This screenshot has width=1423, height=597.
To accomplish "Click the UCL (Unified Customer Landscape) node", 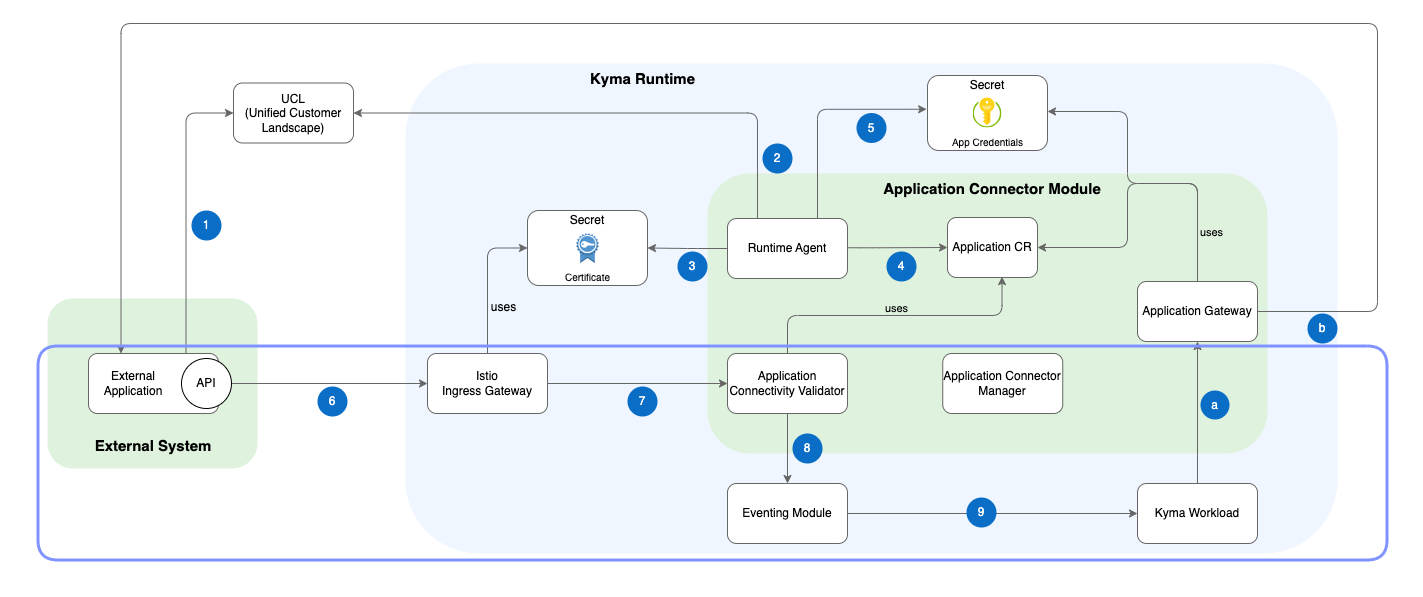I will tap(293, 113).
